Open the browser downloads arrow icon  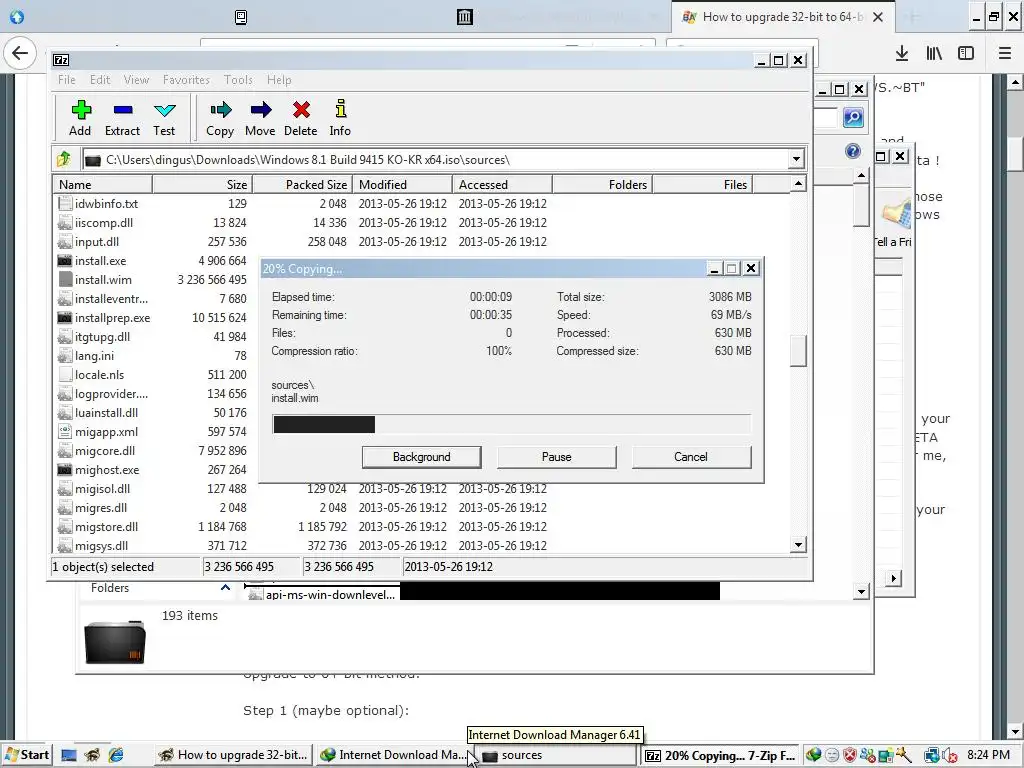(902, 53)
